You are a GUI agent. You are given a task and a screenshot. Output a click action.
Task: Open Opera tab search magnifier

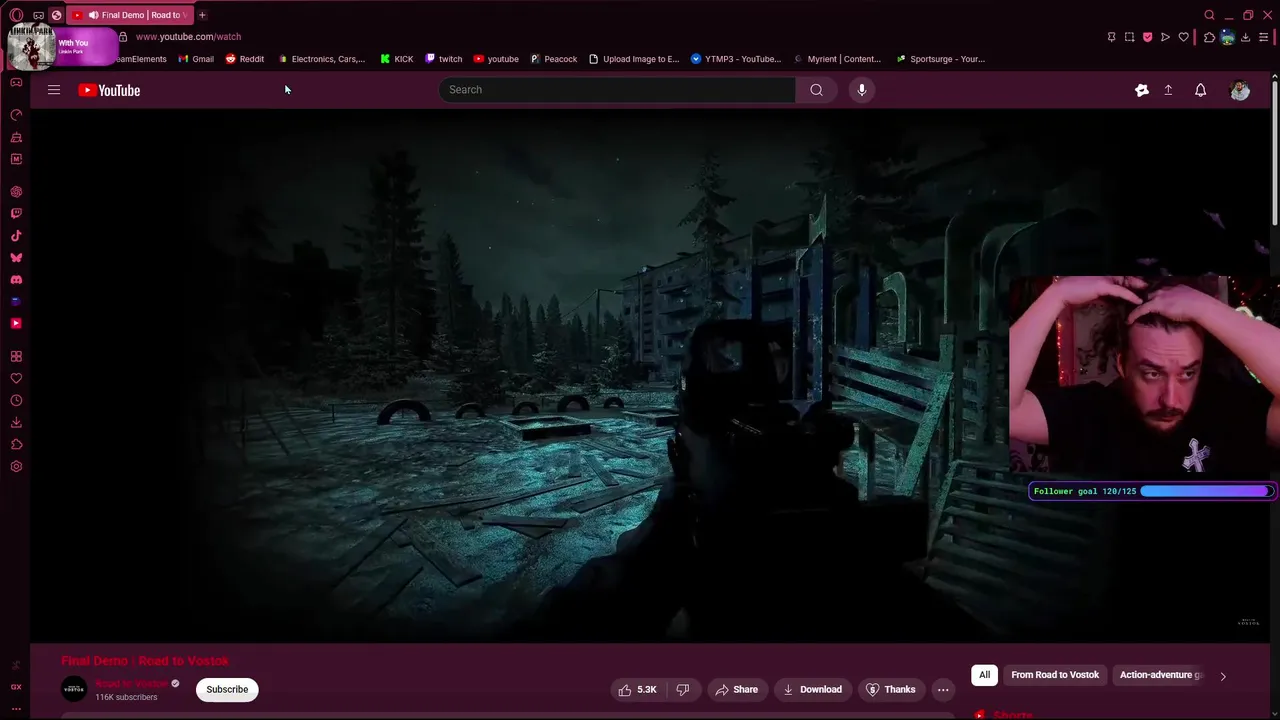click(x=1209, y=15)
